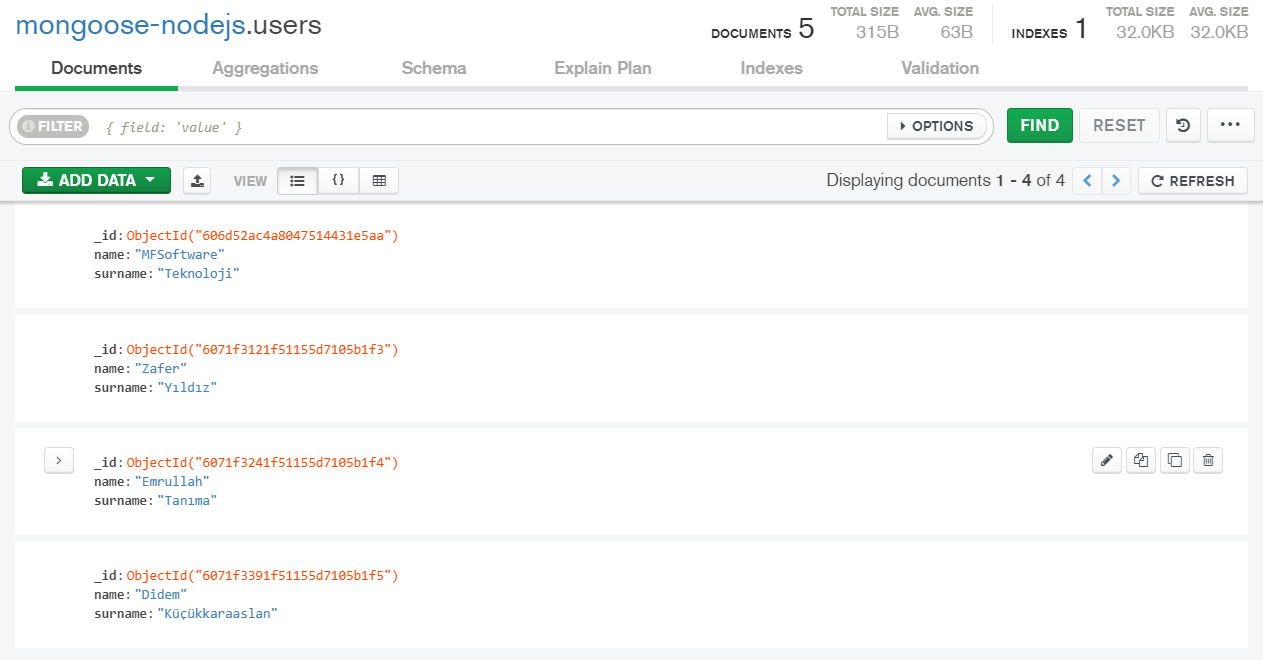Clone the Emrullah document using clone icon
The height and width of the screenshot is (660, 1263).
click(x=1175, y=460)
